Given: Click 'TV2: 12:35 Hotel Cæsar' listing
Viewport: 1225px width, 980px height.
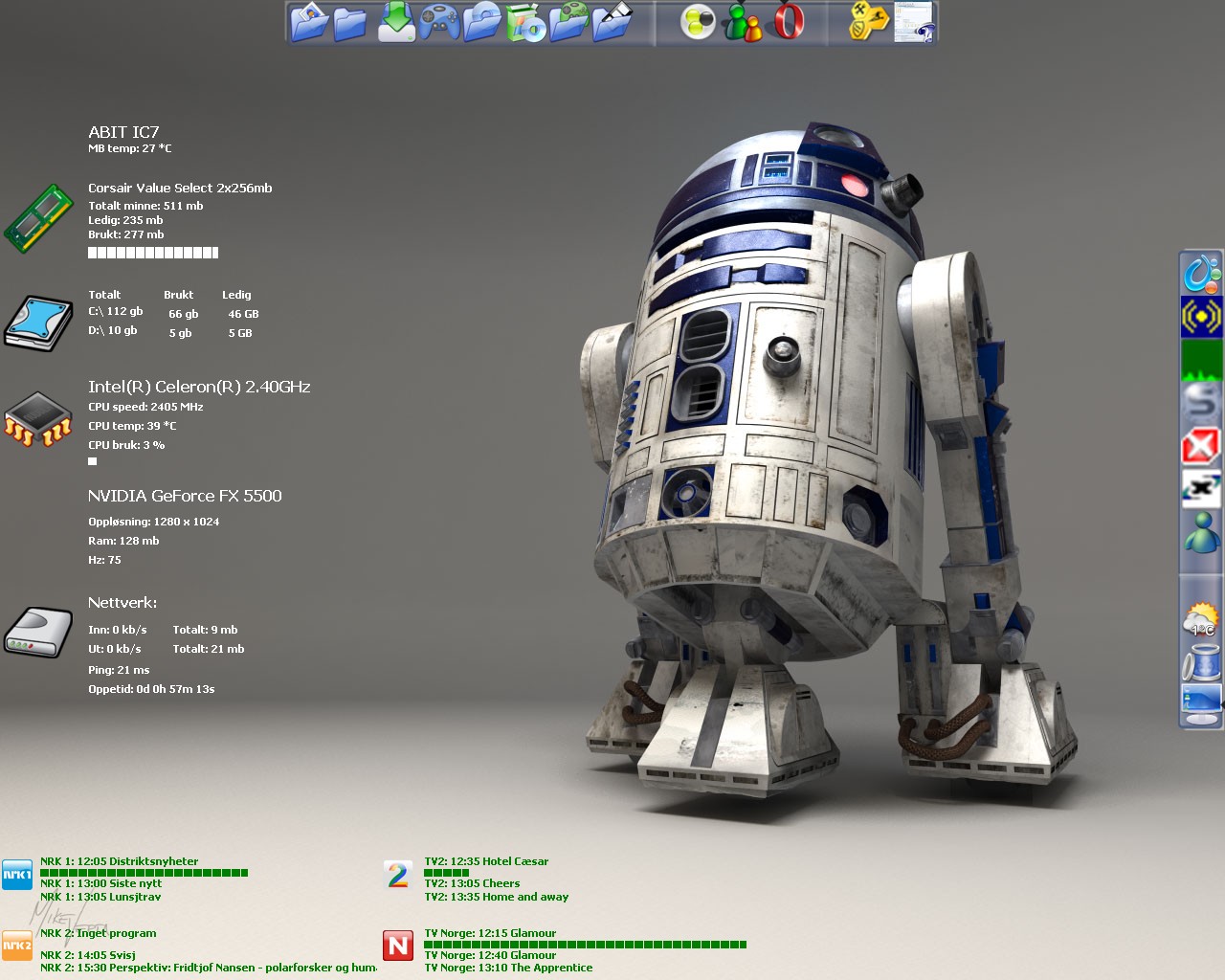Looking at the screenshot, I should [x=486, y=861].
